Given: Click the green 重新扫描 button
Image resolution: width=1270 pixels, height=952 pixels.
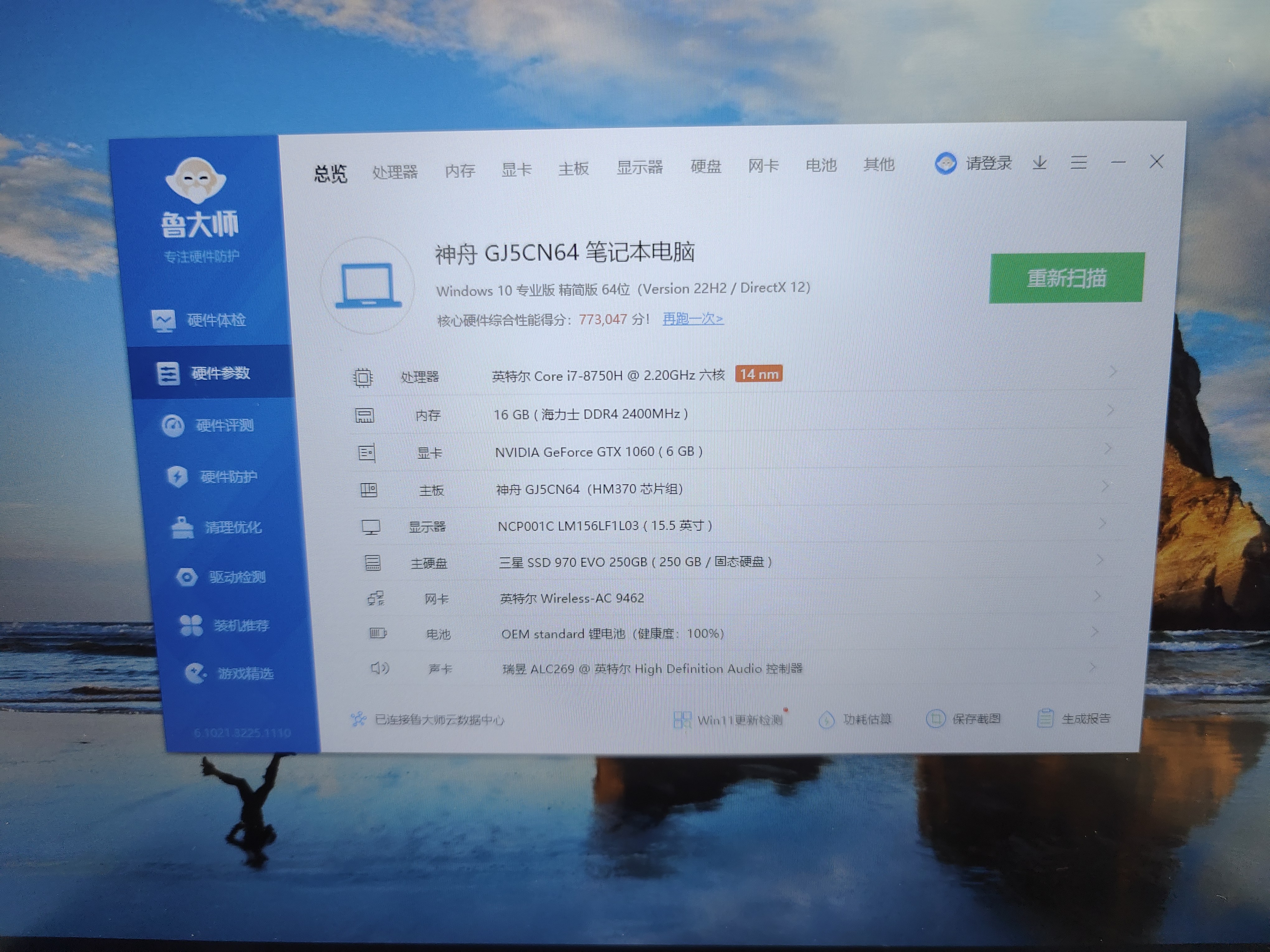Looking at the screenshot, I should tap(1067, 278).
